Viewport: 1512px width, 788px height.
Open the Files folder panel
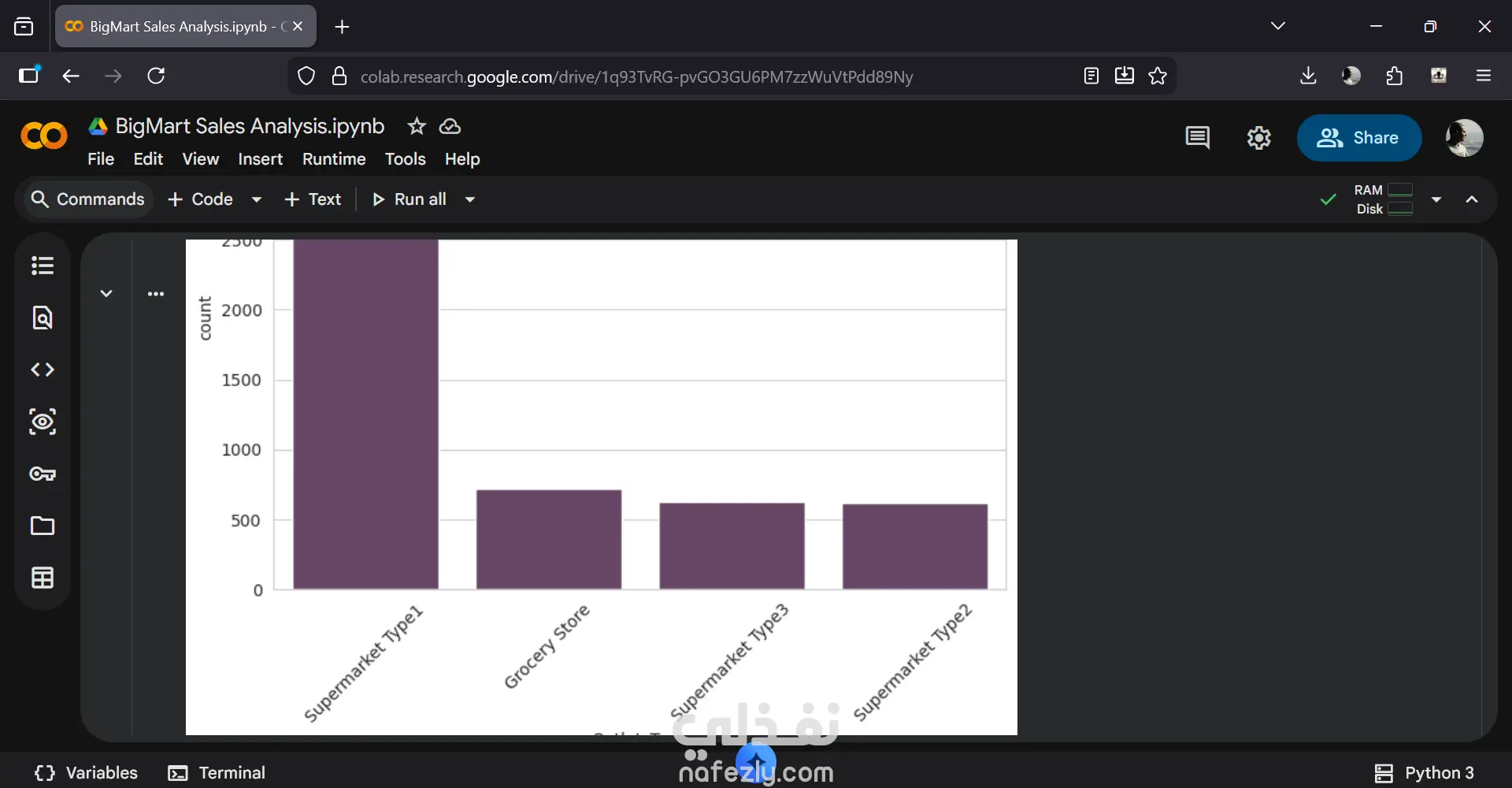click(43, 526)
